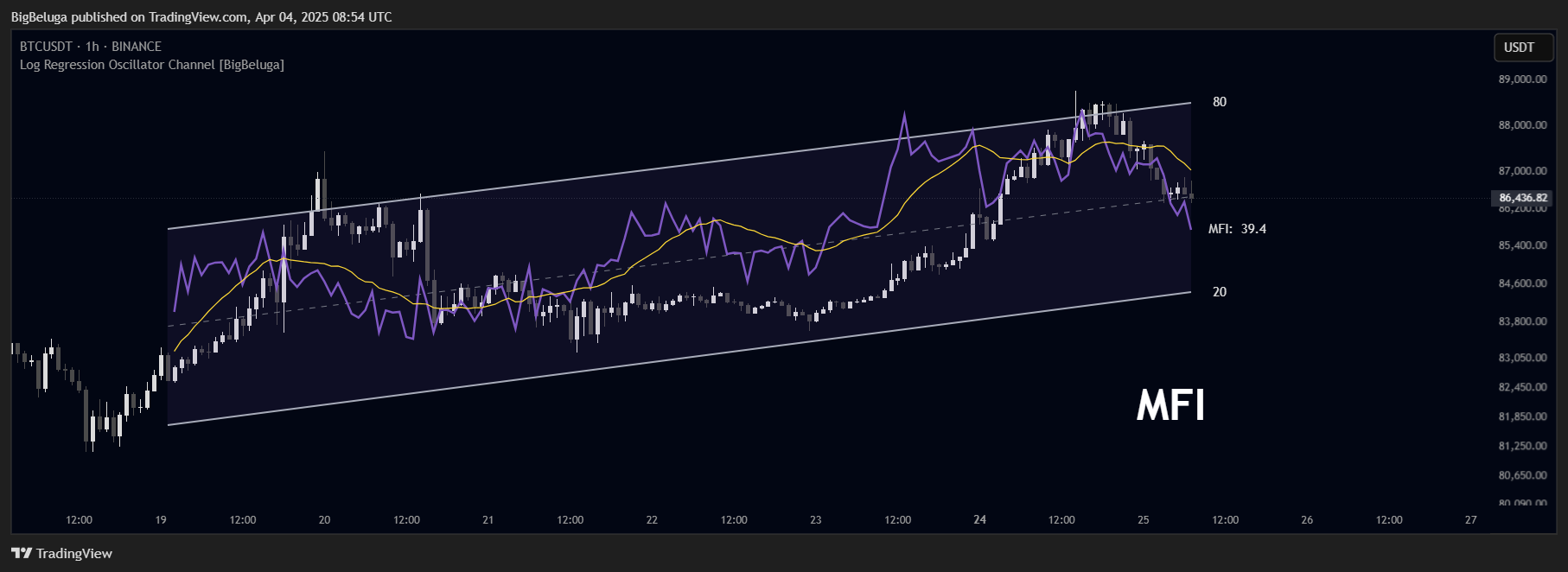
Task: Click the 81,850.00 price axis label
Action: click(1522, 416)
